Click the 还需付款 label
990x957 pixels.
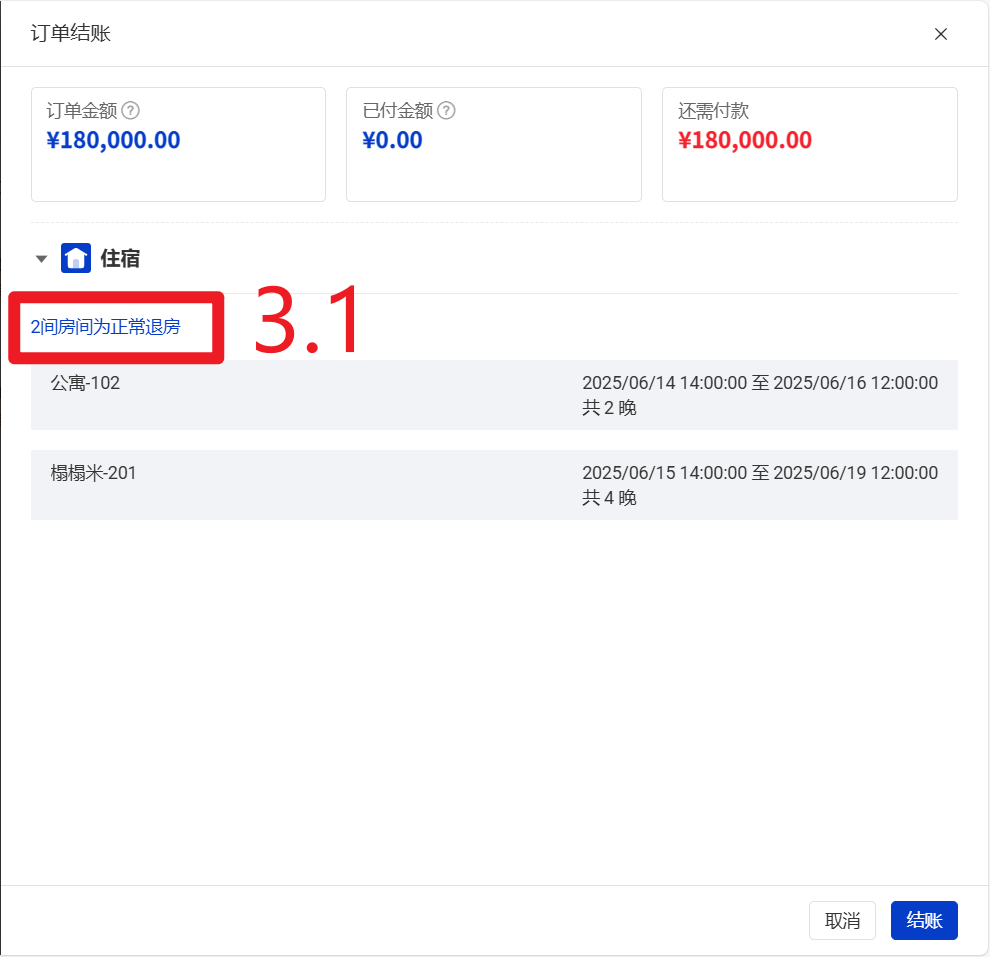pyautogui.click(x=713, y=111)
